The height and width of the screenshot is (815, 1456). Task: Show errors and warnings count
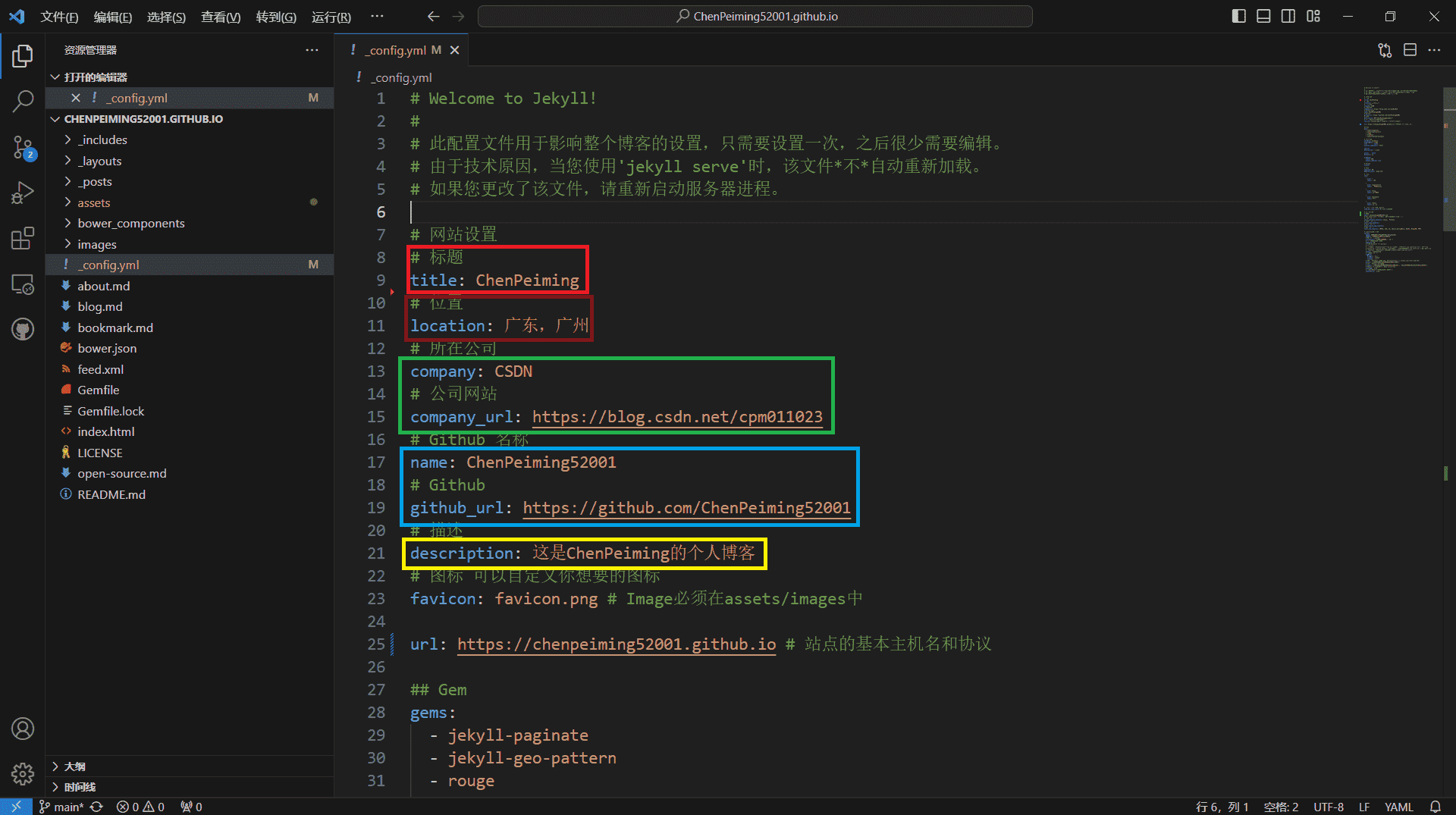click(x=140, y=807)
